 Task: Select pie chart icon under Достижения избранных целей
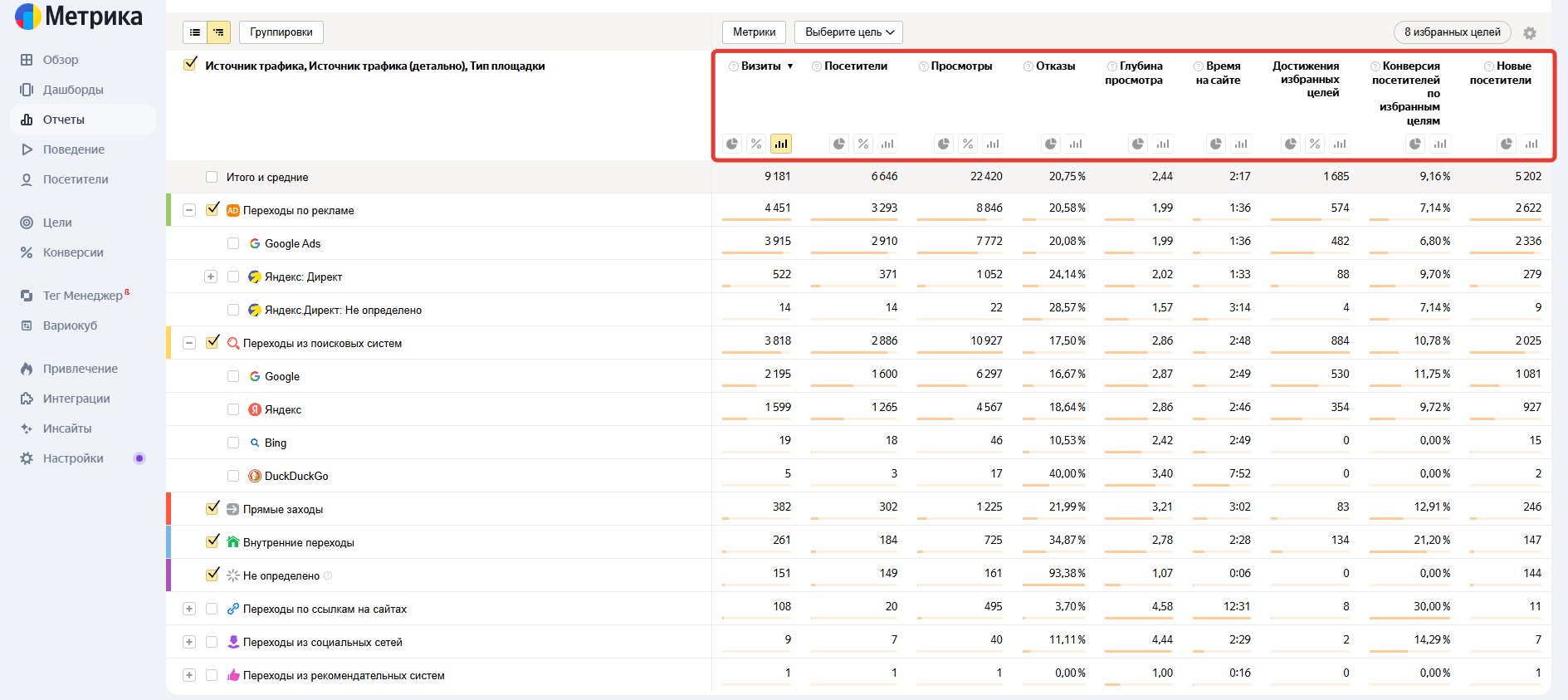1291,144
